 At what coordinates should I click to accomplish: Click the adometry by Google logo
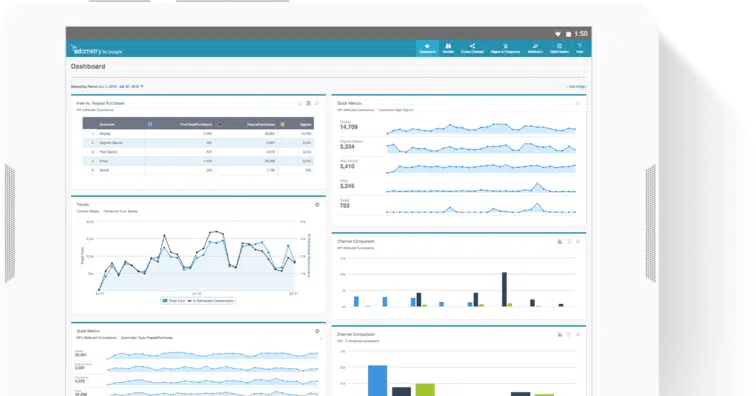pos(96,50)
